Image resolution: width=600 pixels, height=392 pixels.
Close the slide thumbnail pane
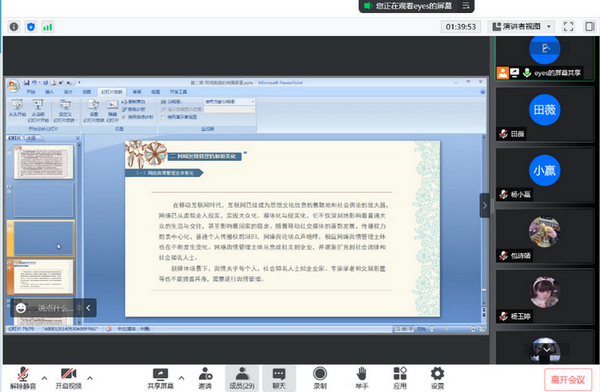point(78,138)
